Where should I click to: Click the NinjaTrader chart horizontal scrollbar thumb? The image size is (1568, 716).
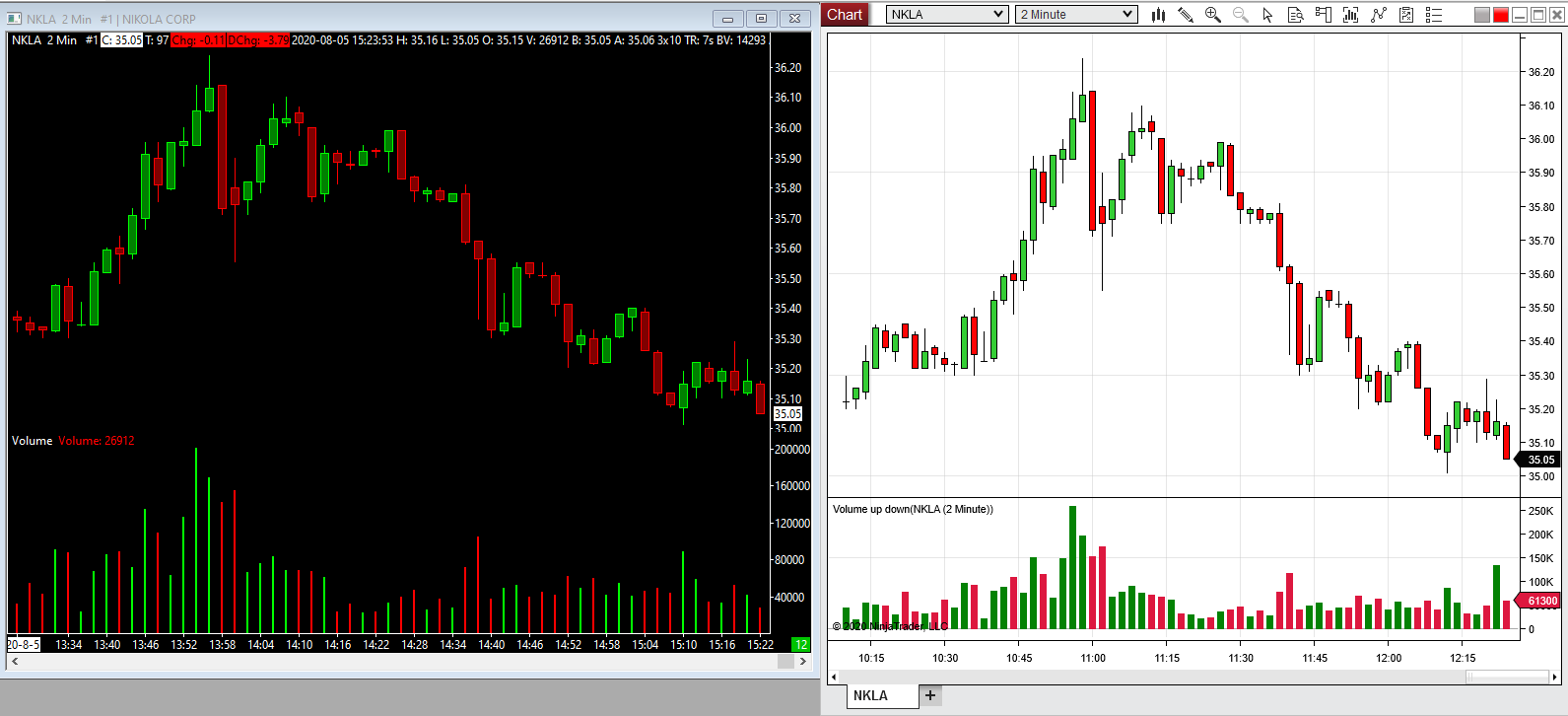(1507, 677)
